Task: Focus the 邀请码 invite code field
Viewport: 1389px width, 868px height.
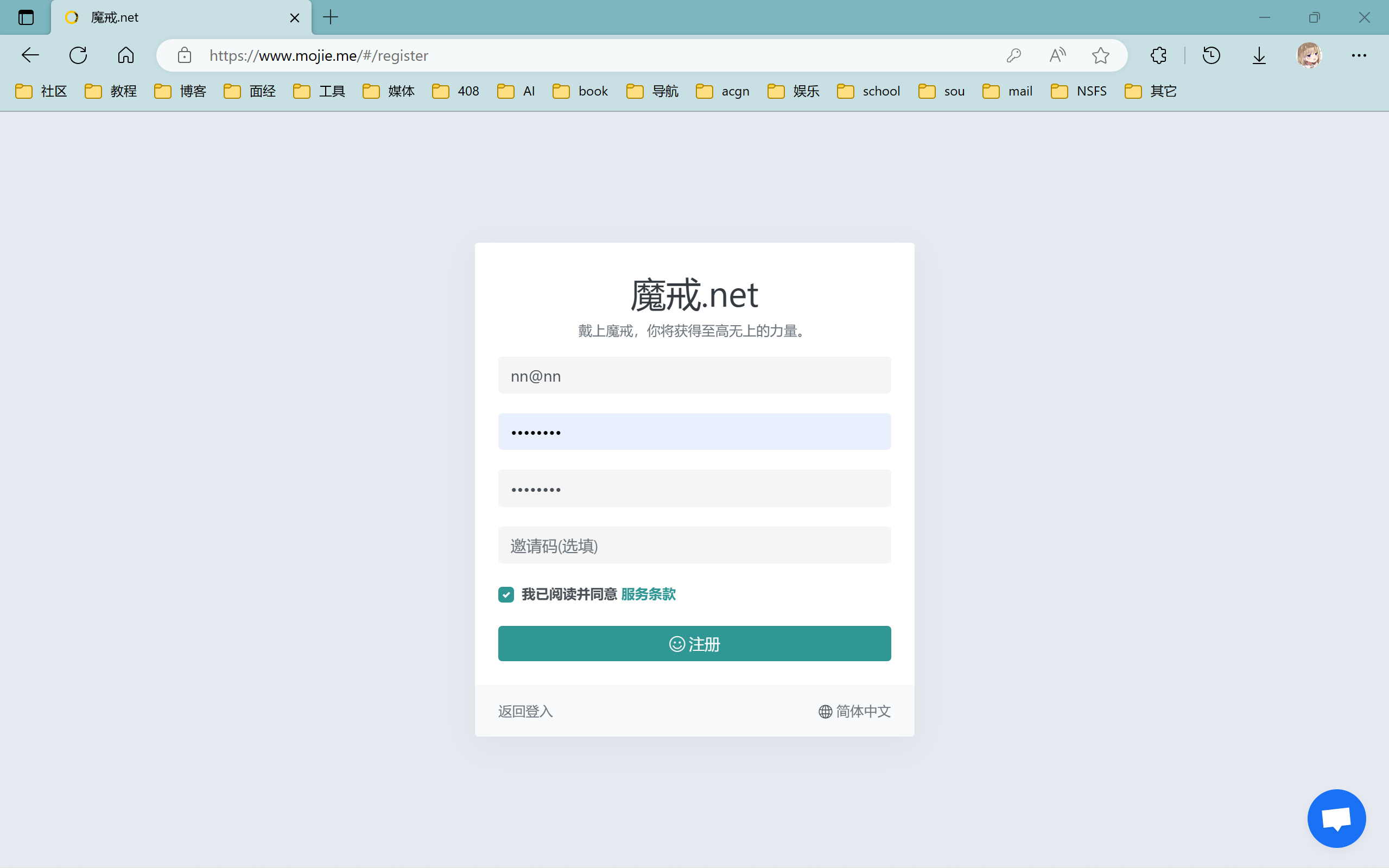Action: point(694,546)
